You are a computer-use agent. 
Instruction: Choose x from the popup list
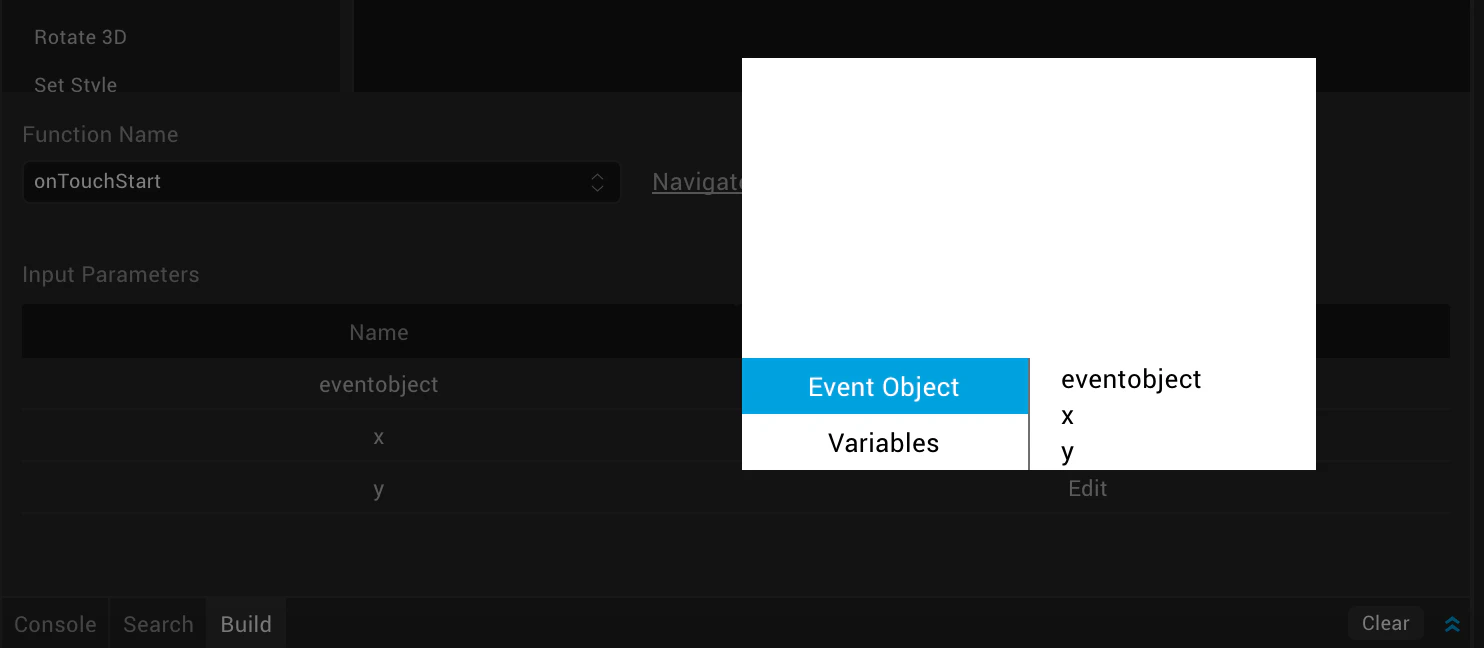pos(1067,416)
